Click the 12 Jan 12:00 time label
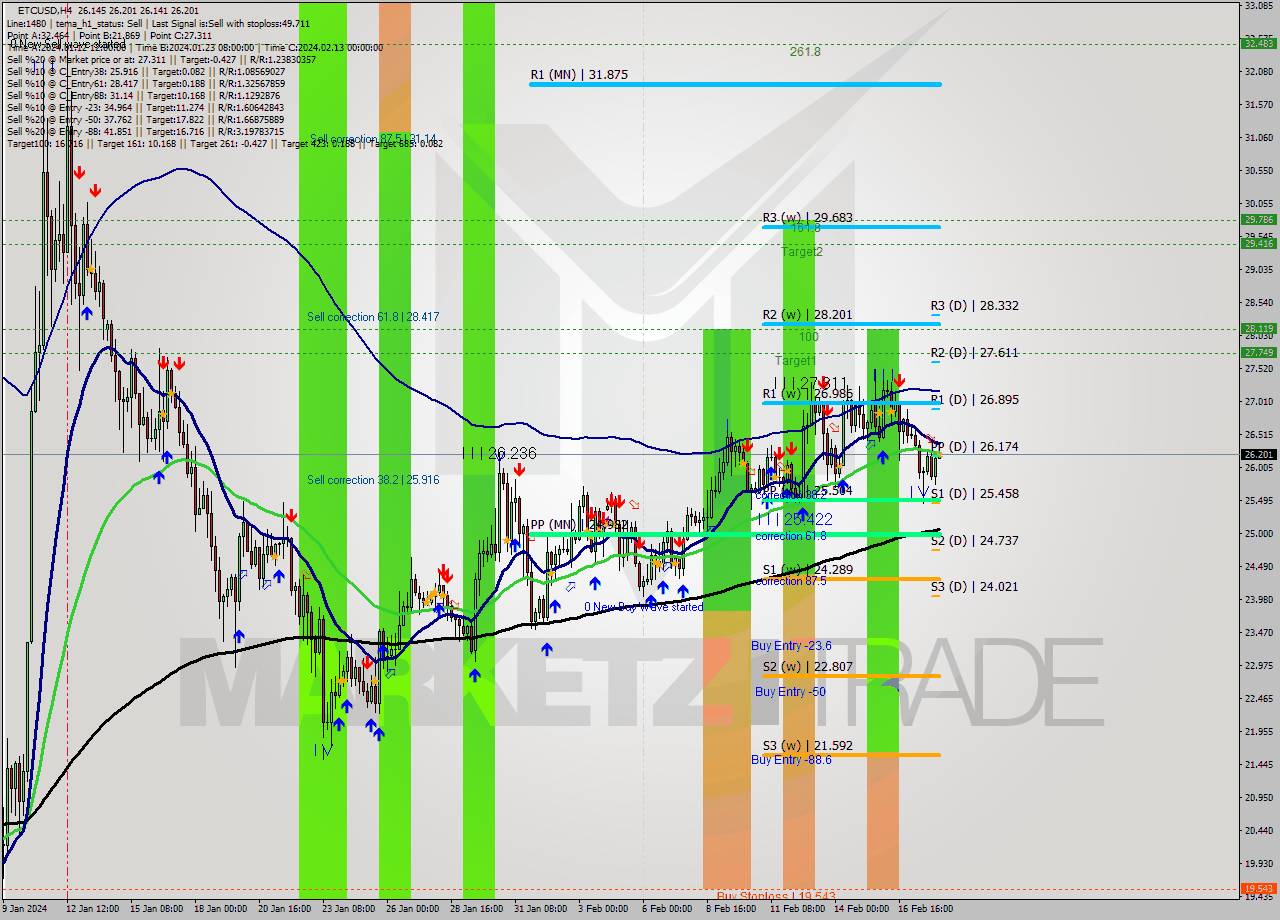Image resolution: width=1280 pixels, height=920 pixels. [x=94, y=909]
